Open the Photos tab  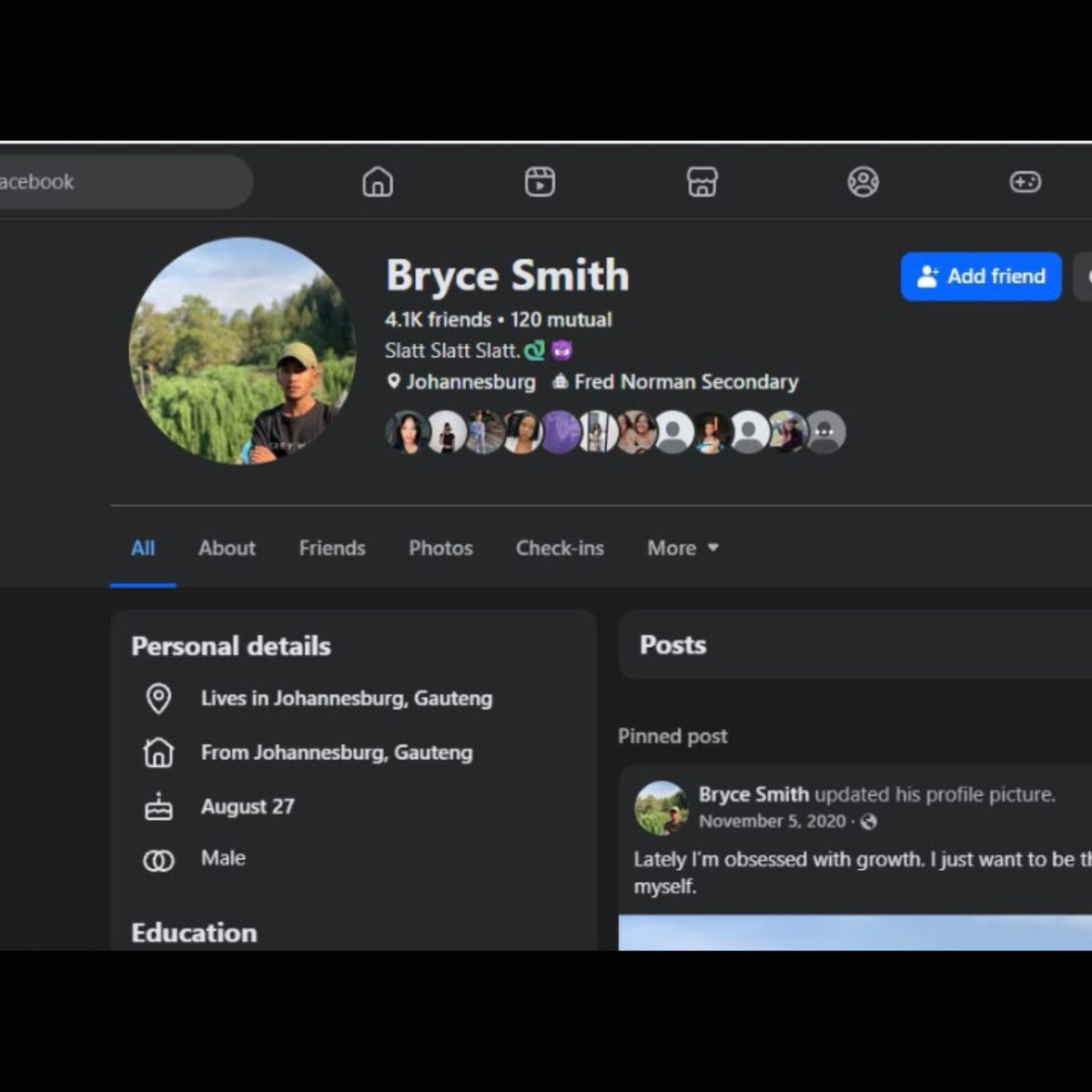[x=440, y=548]
